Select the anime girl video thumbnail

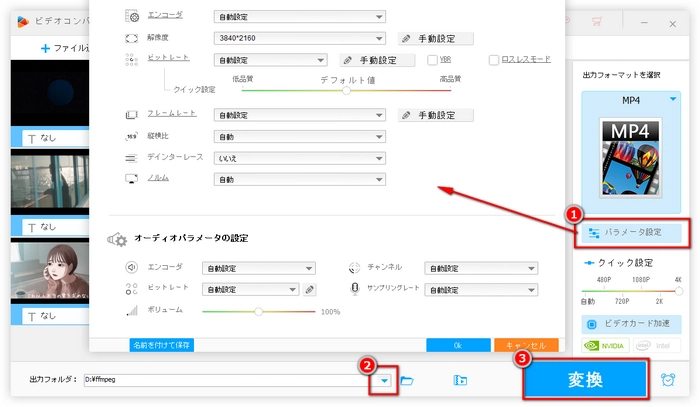coord(50,271)
